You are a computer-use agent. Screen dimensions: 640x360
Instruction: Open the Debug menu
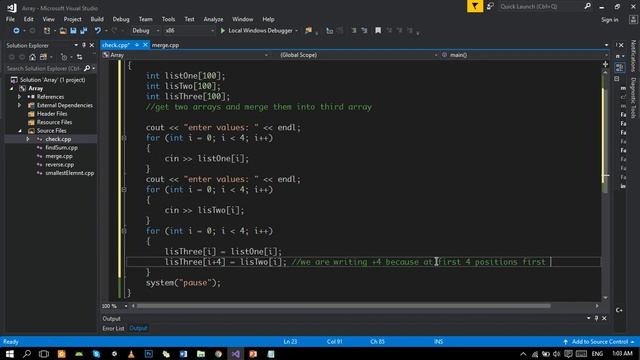point(121,19)
